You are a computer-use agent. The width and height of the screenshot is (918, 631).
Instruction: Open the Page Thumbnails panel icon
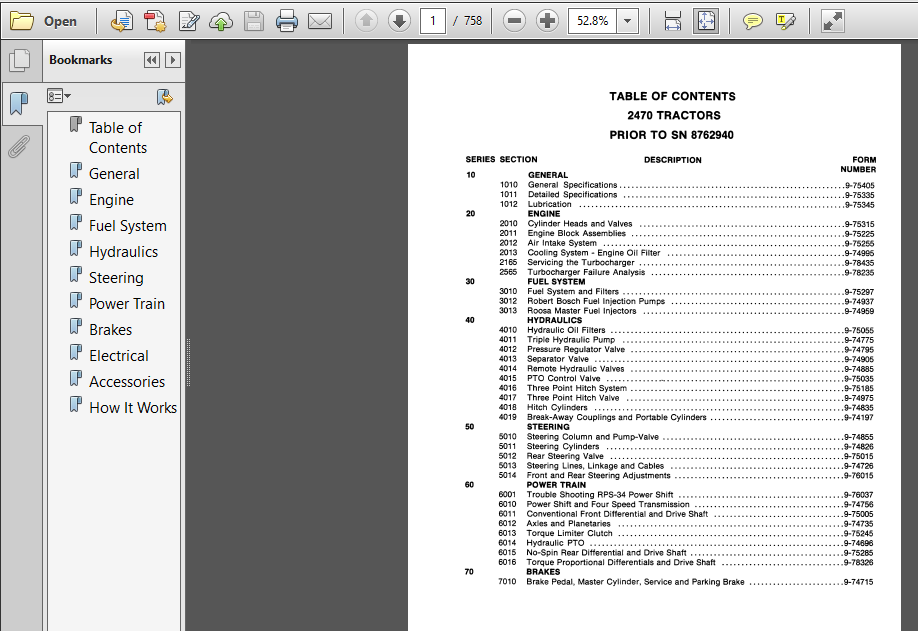pos(20,60)
